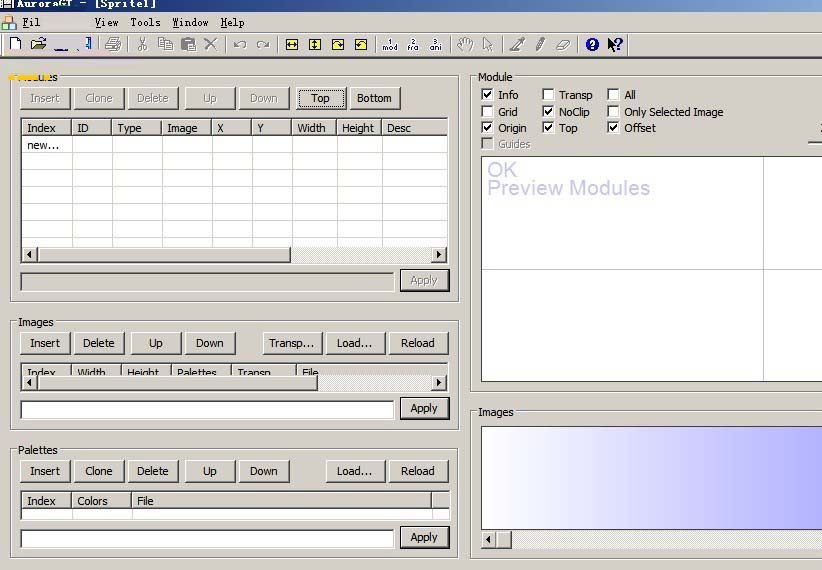Click Transp... button in Images panel
This screenshot has height=570, width=822.
291,343
